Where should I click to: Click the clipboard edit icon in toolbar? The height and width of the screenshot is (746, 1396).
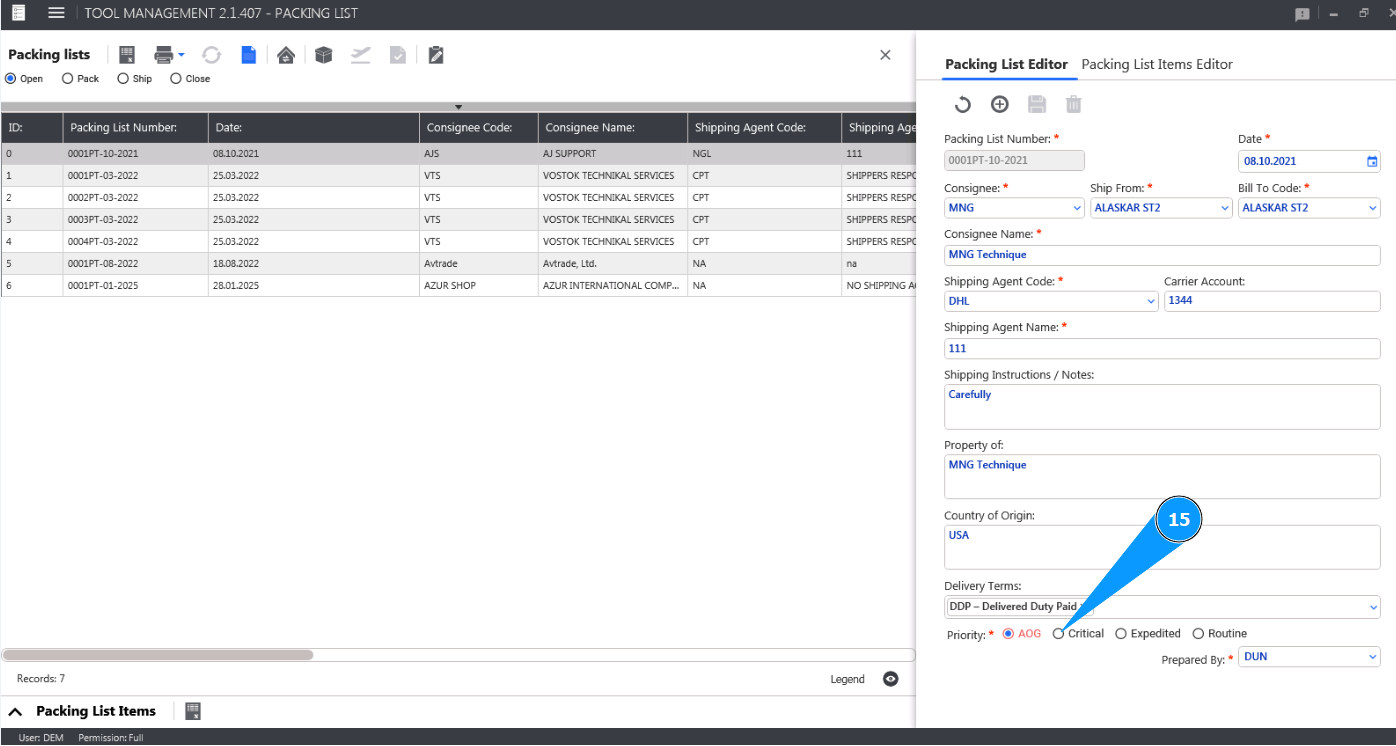(x=435, y=55)
